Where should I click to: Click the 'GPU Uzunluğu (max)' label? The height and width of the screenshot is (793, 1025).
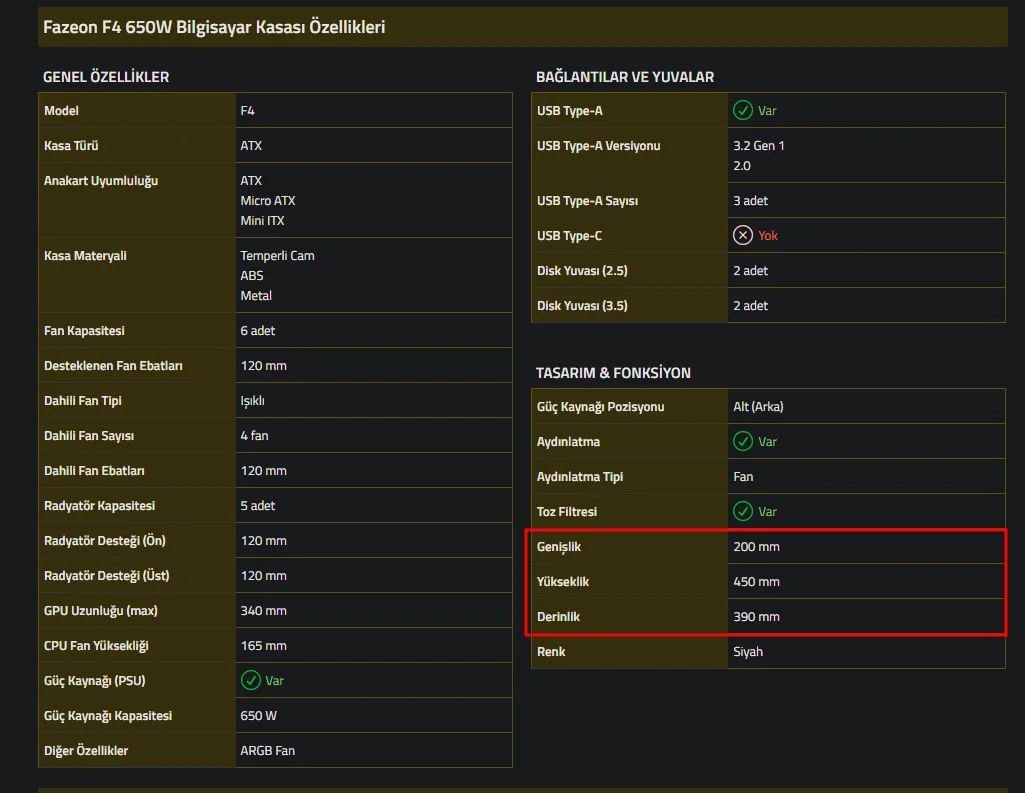pos(101,611)
